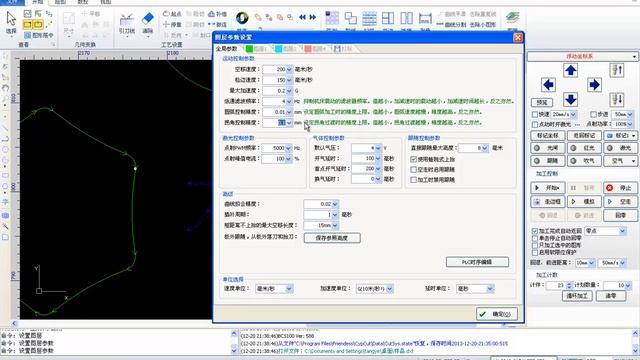Image resolution: width=640 pixels, height=360 pixels.
Task: Click the 清除 eraser tool
Action: pyautogui.click(x=147, y=23)
